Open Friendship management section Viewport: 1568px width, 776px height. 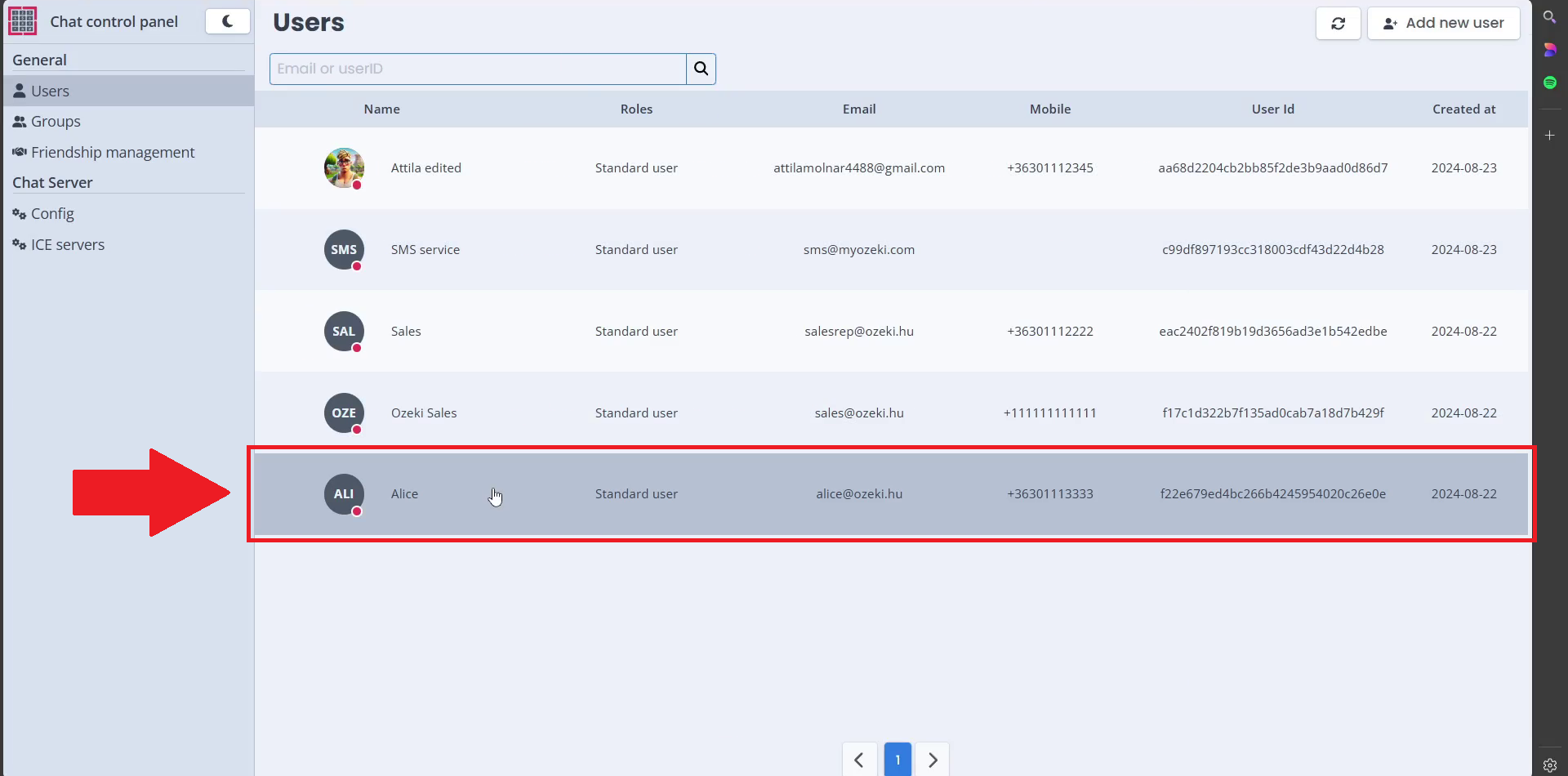(113, 153)
